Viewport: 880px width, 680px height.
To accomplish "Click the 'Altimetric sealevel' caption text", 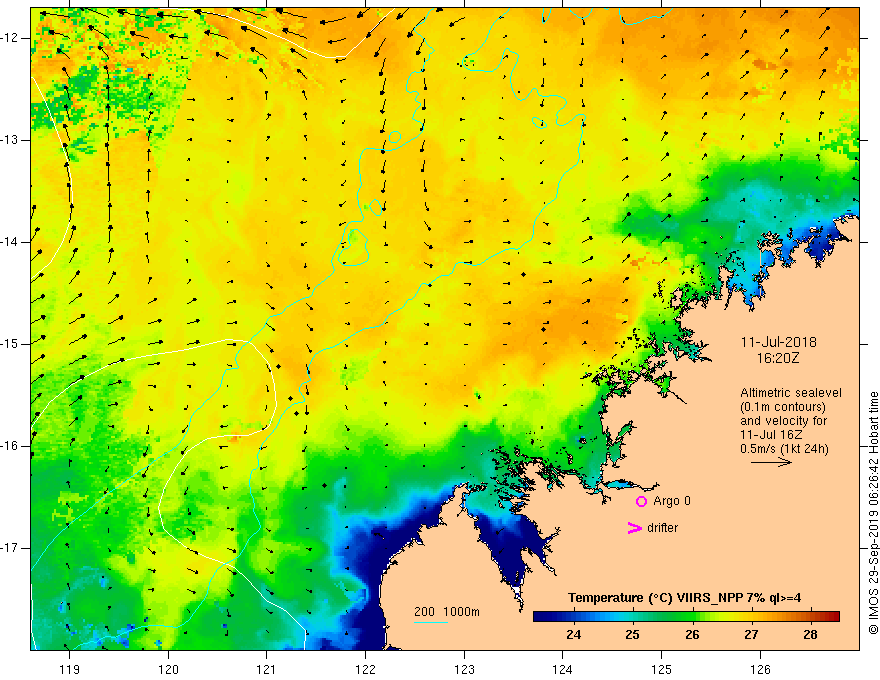I will click(791, 393).
